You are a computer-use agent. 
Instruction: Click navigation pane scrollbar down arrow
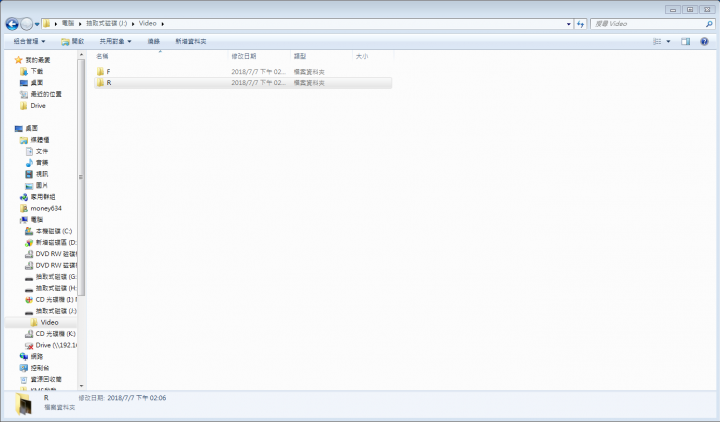coord(81,386)
